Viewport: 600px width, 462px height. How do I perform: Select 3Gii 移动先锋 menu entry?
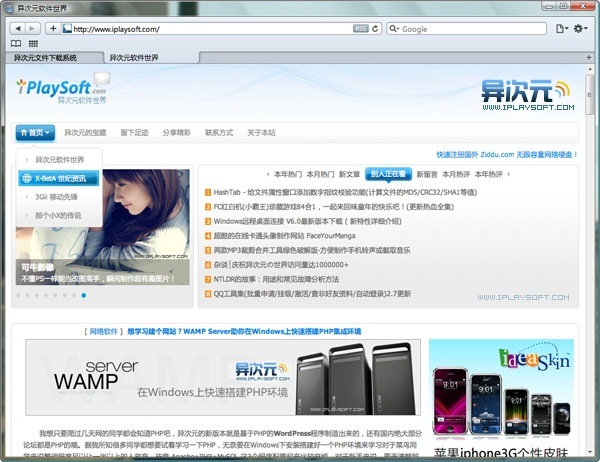click(x=59, y=197)
